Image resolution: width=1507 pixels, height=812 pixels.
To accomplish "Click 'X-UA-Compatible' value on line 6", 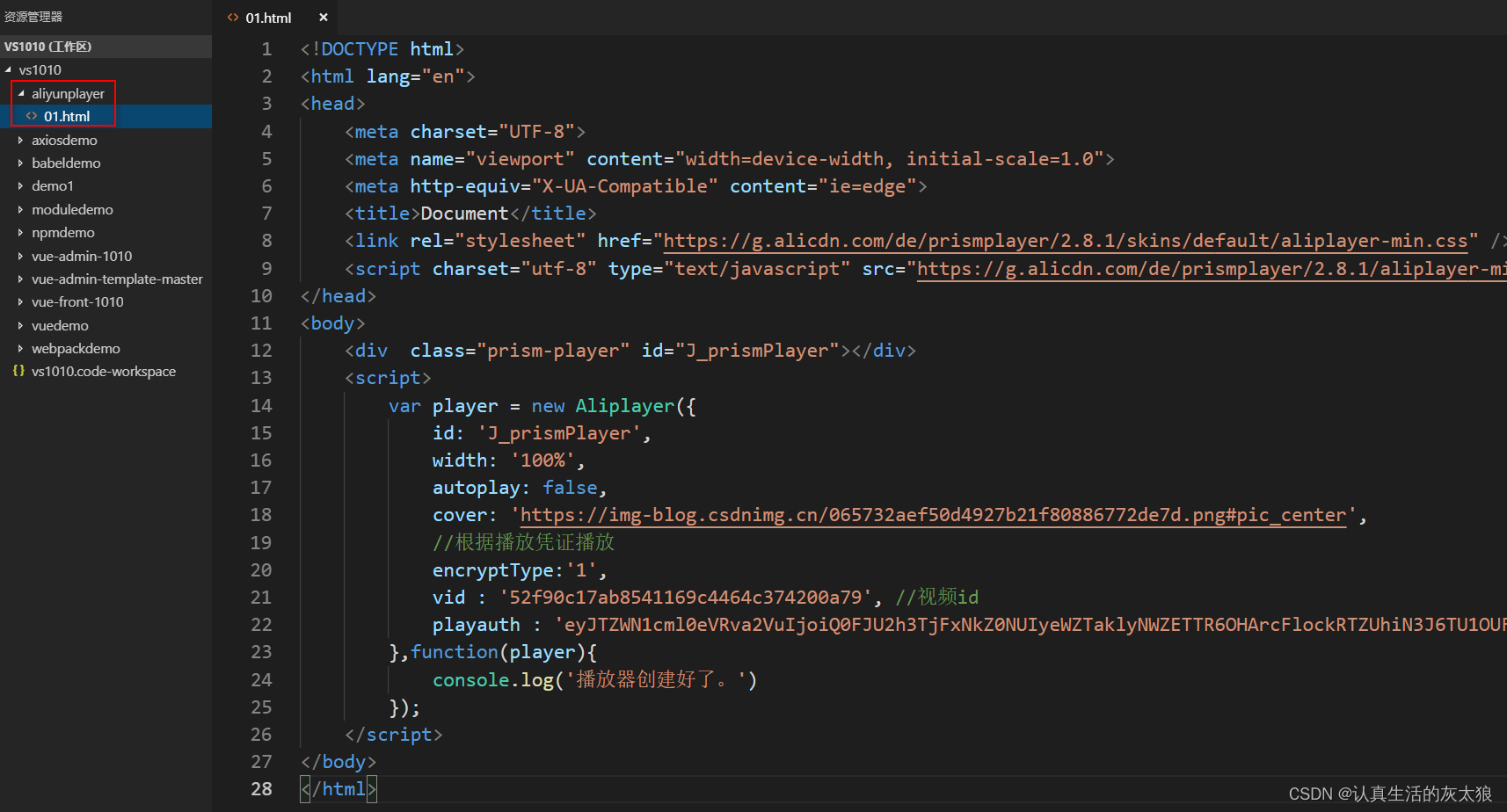I will [x=625, y=186].
